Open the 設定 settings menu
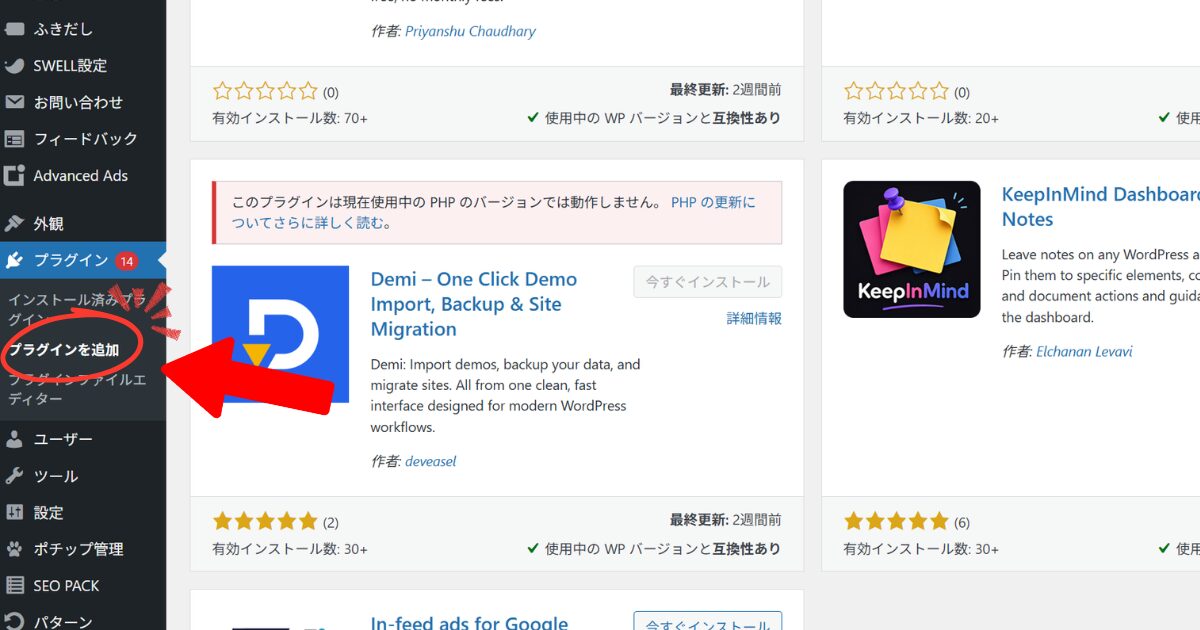Viewport: 1200px width, 630px height. coord(48,513)
